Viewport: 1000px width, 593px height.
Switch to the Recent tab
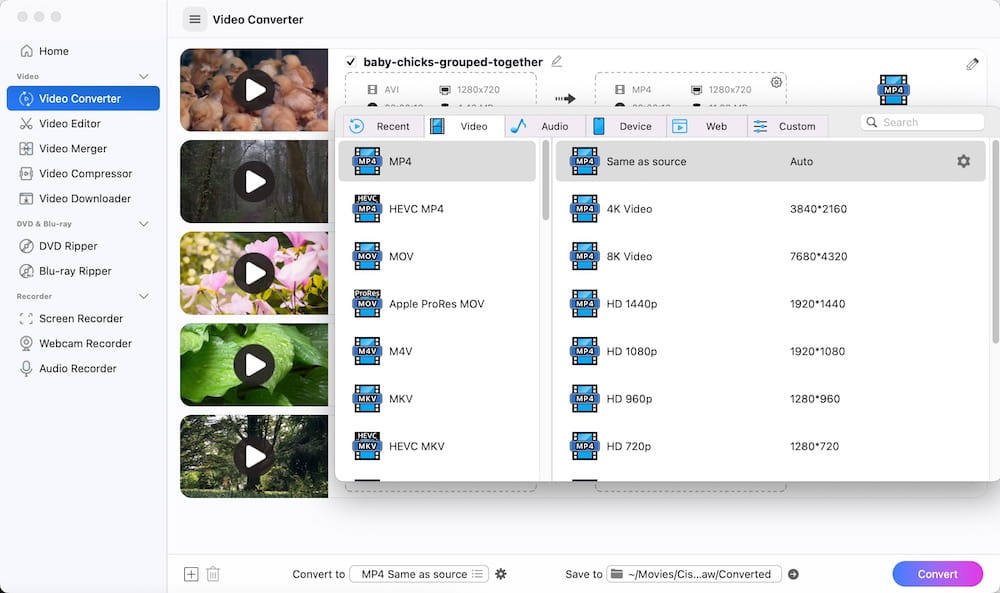coord(384,126)
